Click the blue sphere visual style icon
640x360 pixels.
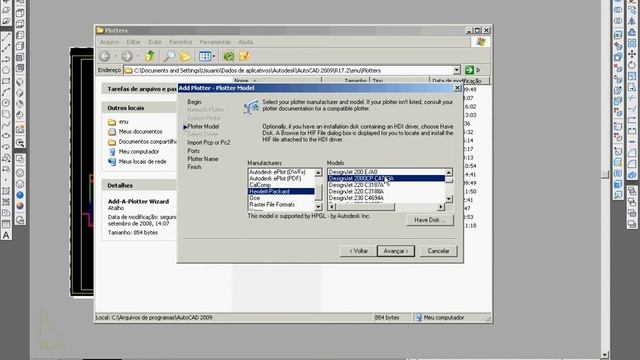click(x=20, y=195)
